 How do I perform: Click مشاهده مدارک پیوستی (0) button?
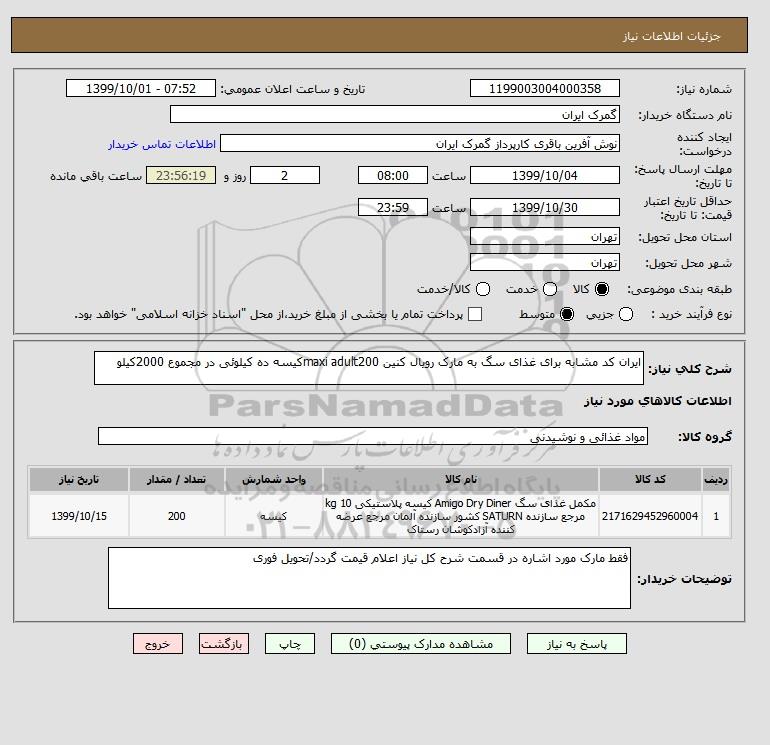[x=421, y=644]
